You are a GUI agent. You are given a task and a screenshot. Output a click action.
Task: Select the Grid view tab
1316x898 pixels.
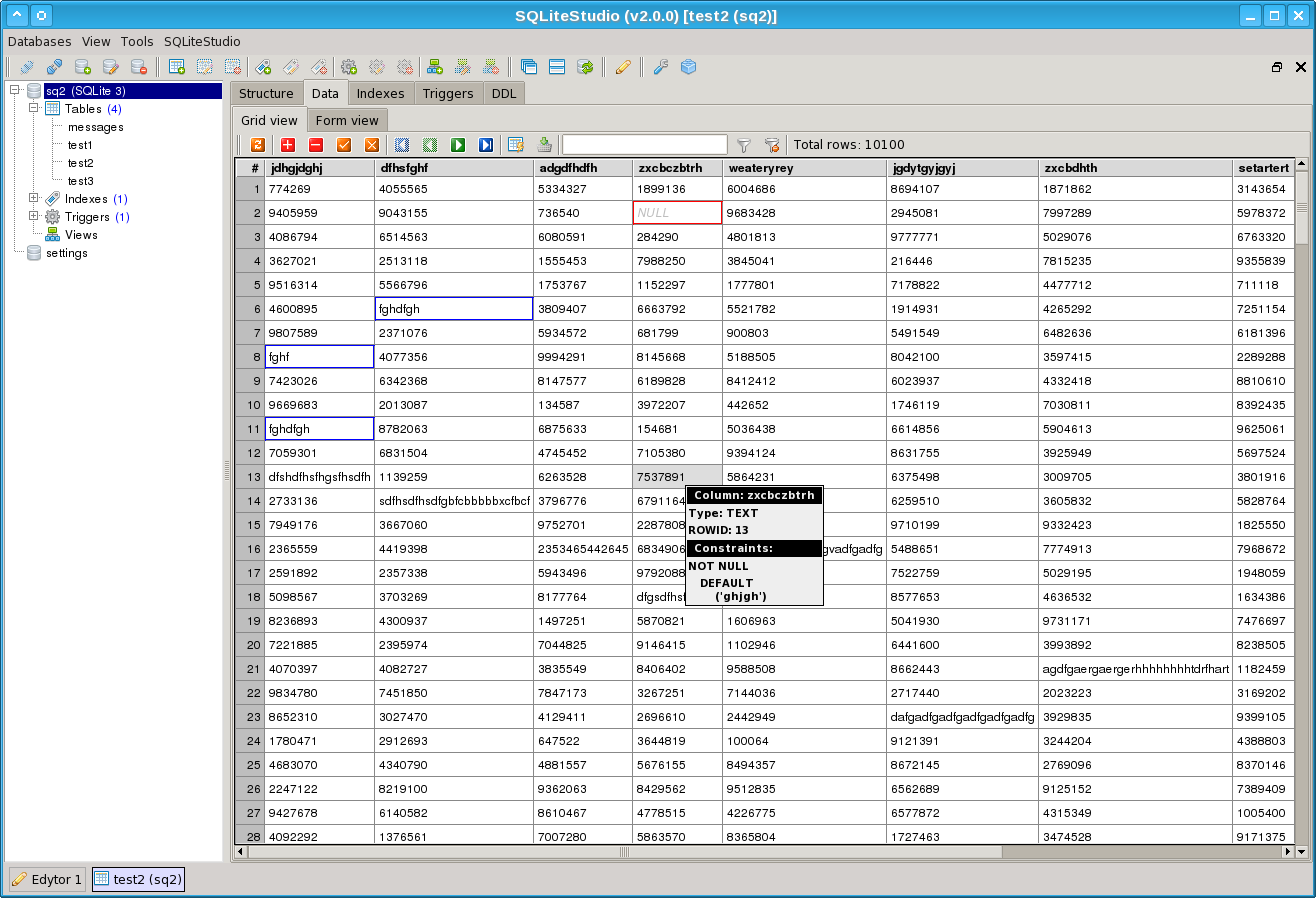[270, 120]
